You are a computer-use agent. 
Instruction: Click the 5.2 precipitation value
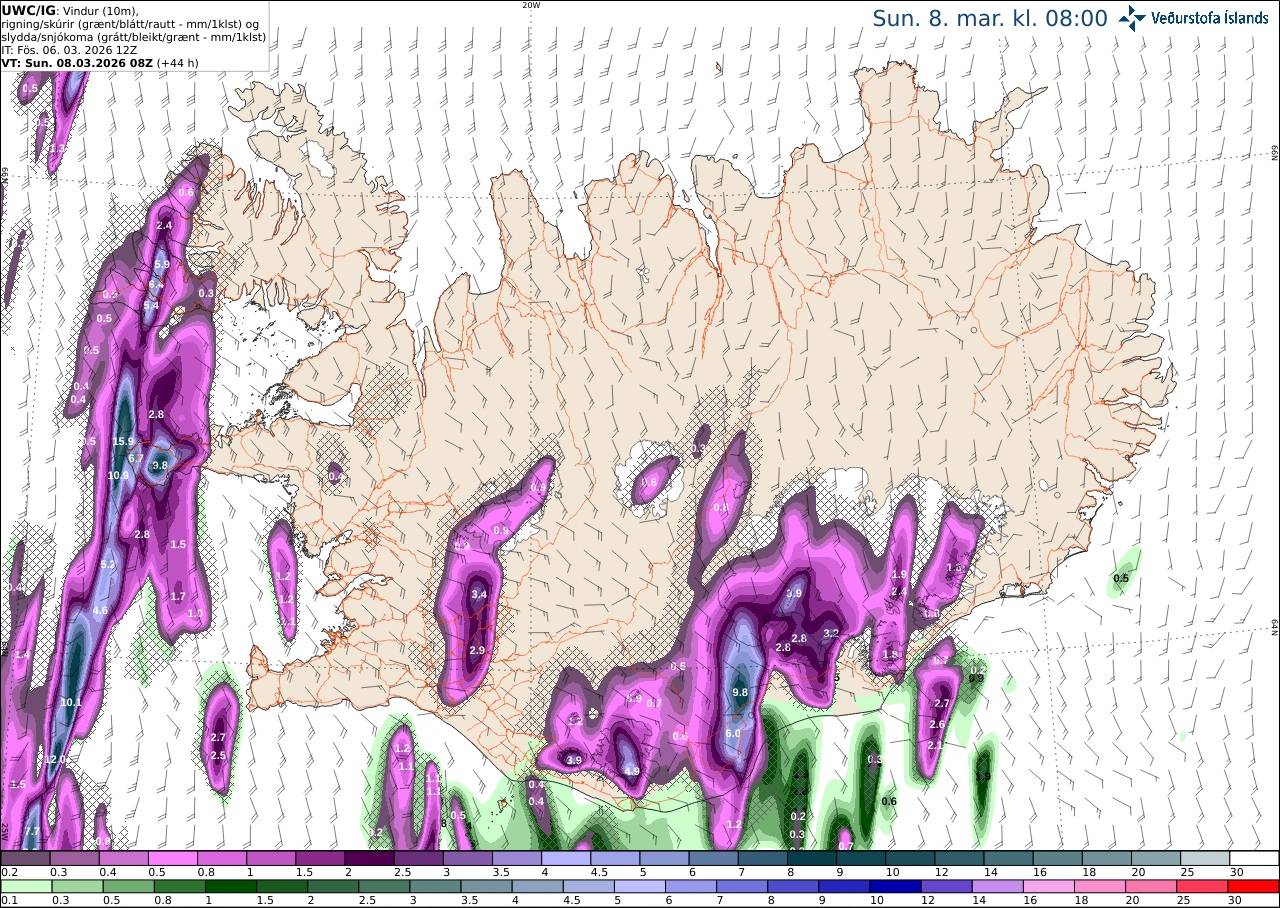(x=109, y=565)
